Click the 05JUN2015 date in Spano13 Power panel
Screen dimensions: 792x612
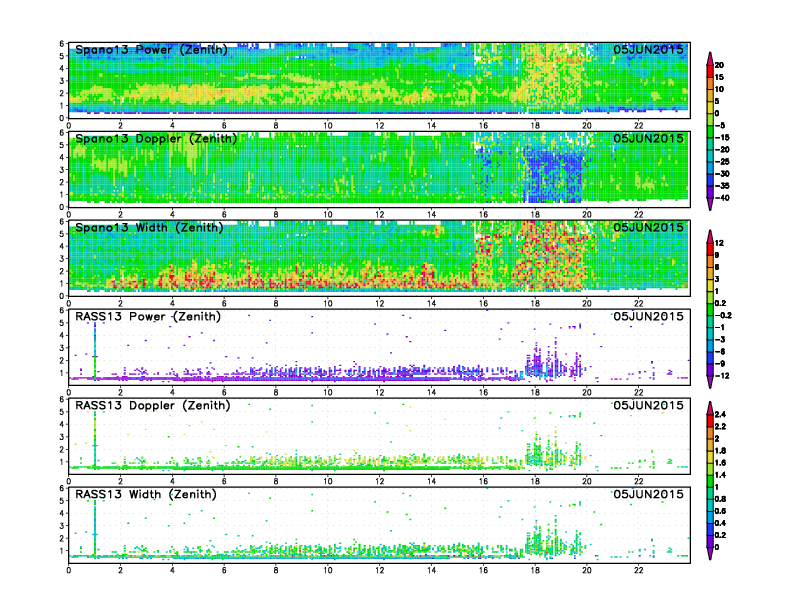pos(649,49)
